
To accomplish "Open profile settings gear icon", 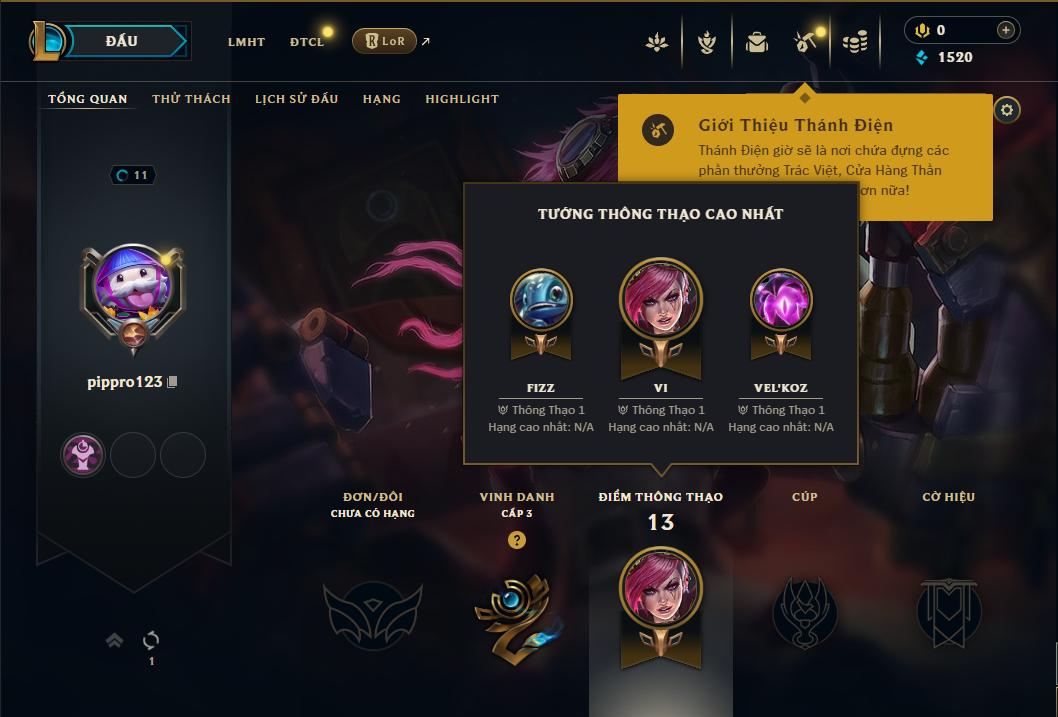I will click(1007, 110).
